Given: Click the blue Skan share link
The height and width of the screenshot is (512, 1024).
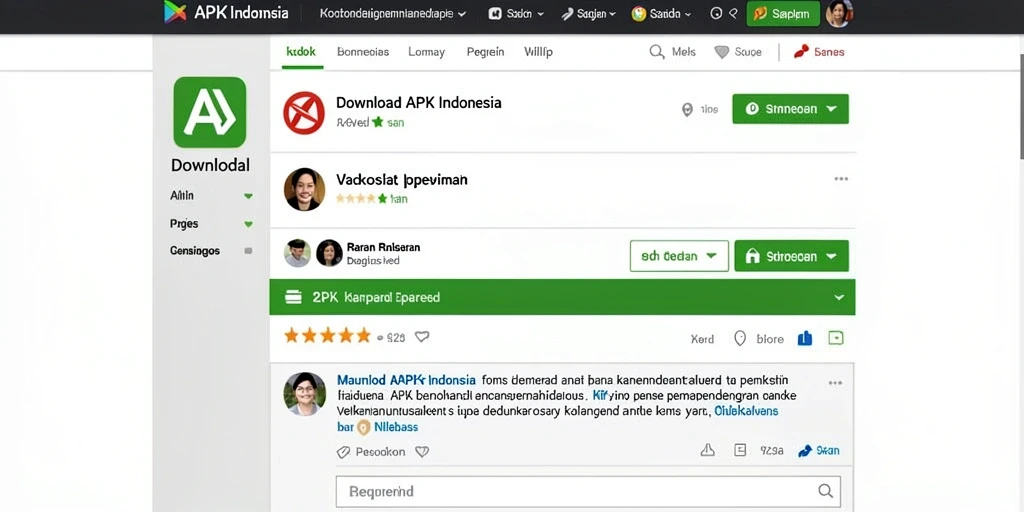Looking at the screenshot, I should [x=819, y=451].
